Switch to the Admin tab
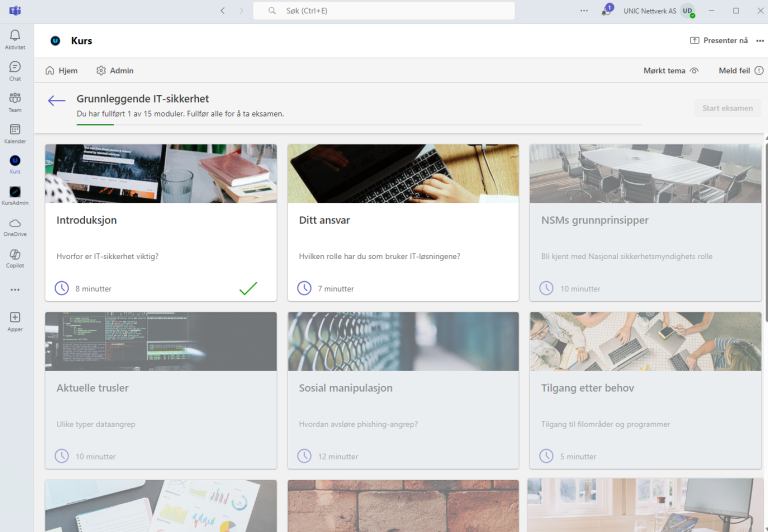This screenshot has width=768, height=532. pyautogui.click(x=115, y=71)
